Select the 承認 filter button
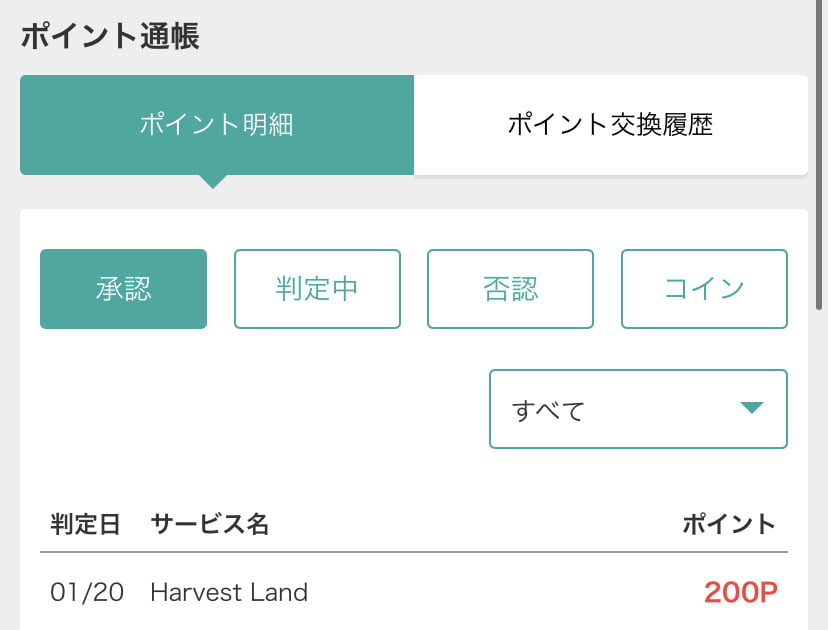This screenshot has height=630, width=828. click(124, 289)
